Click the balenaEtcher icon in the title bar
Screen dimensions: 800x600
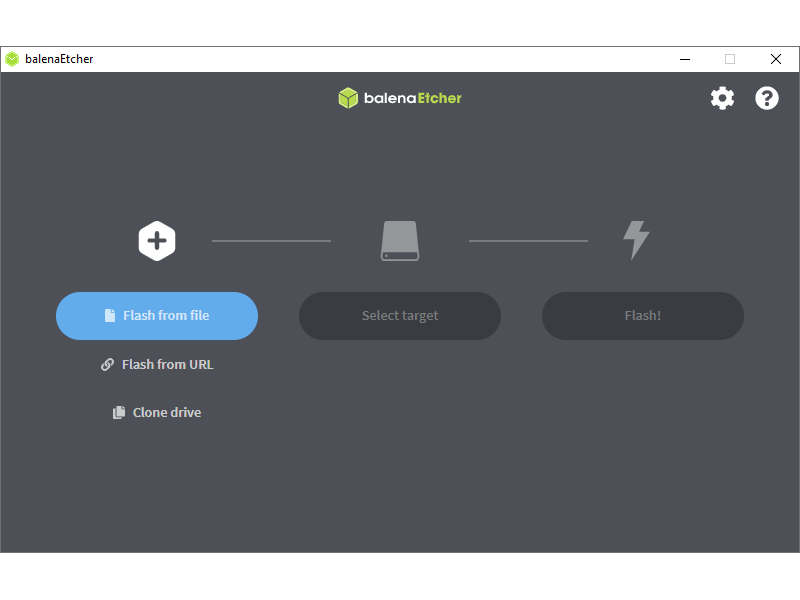[12, 59]
